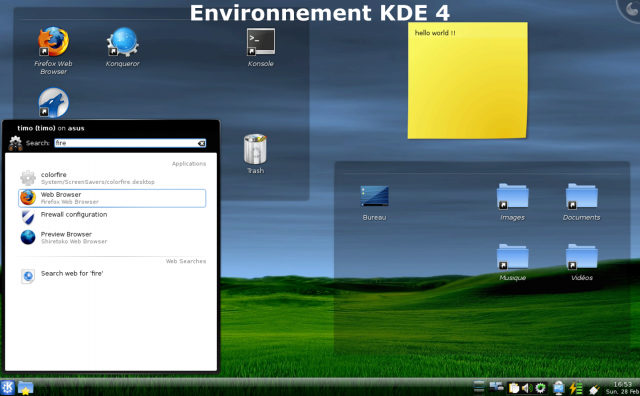Open the favorites folder icon in the panel
Screen dimensions: 640x396
[25, 388]
